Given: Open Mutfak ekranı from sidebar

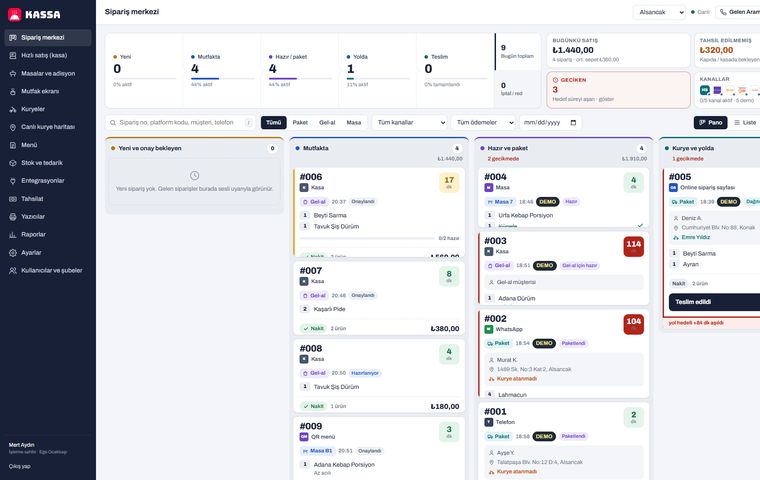Looking at the screenshot, I should [48, 91].
